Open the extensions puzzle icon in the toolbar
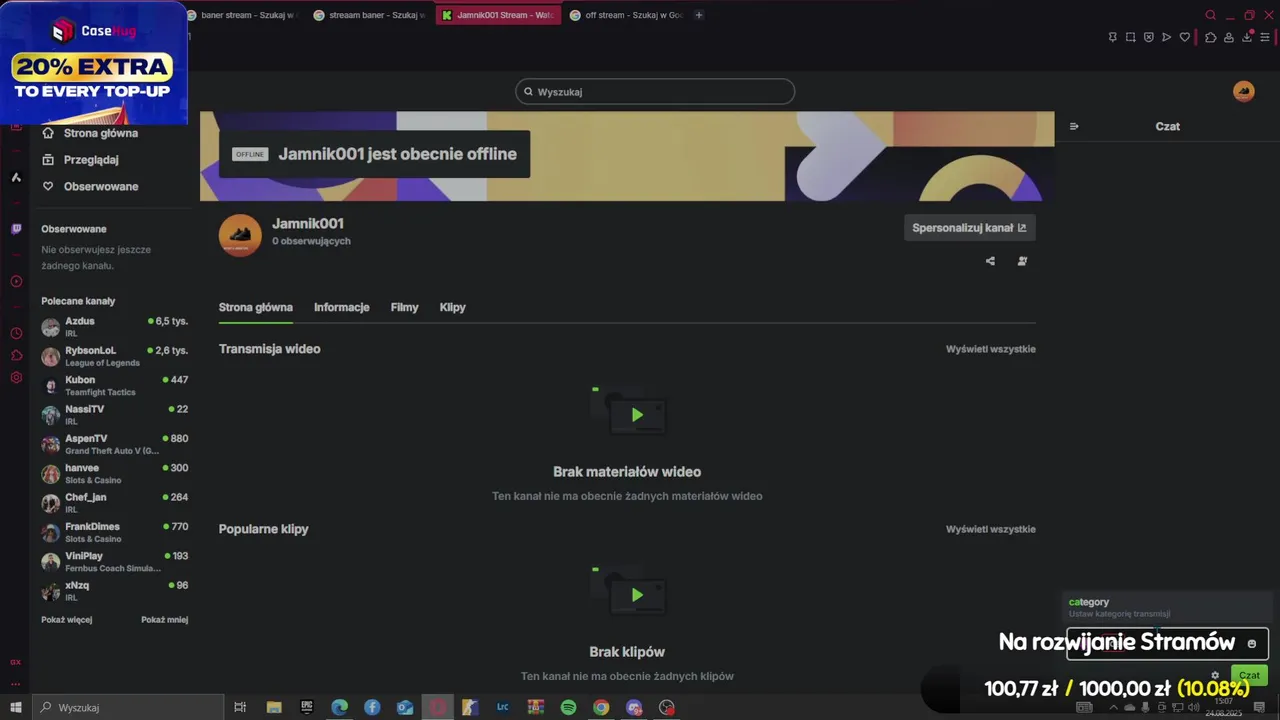1280x720 pixels. tap(1210, 37)
